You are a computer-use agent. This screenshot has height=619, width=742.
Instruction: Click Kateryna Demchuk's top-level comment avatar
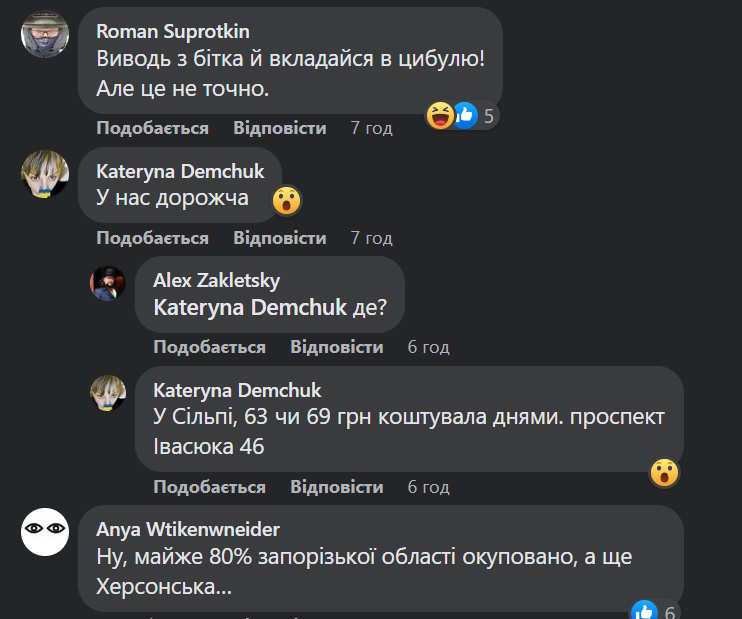tap(45, 176)
